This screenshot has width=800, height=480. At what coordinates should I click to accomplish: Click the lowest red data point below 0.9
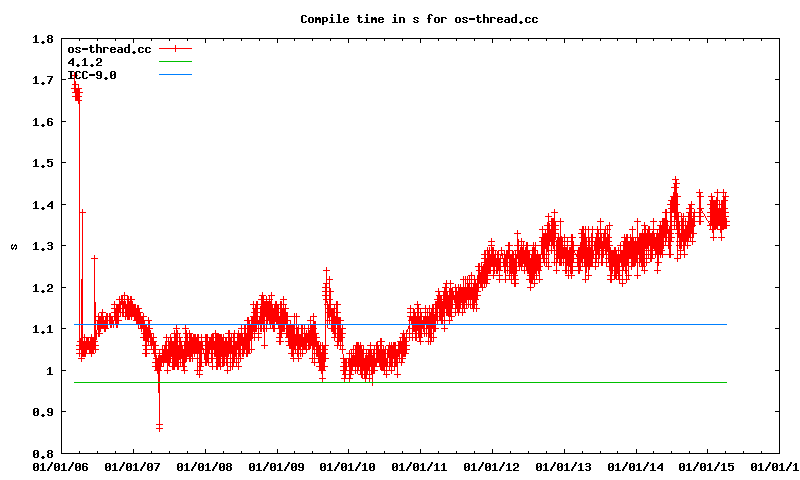click(159, 427)
